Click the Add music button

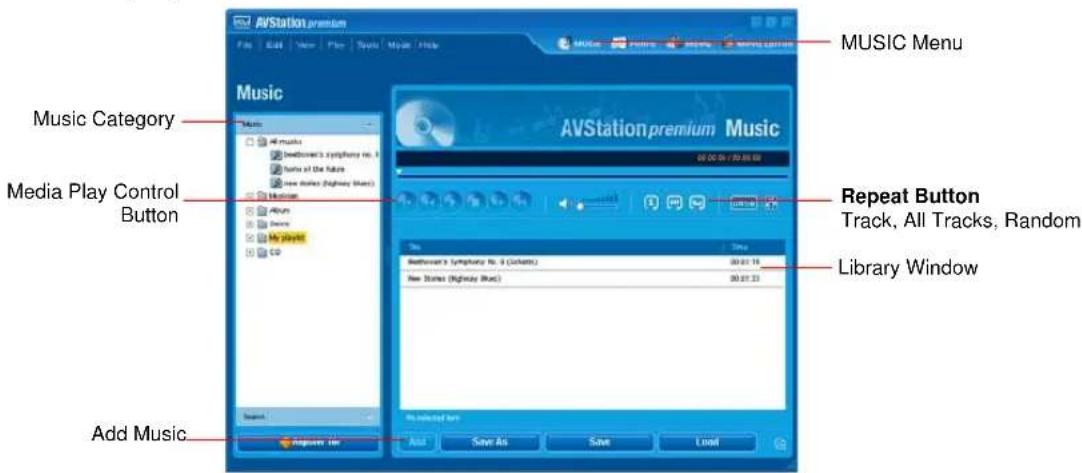417,442
